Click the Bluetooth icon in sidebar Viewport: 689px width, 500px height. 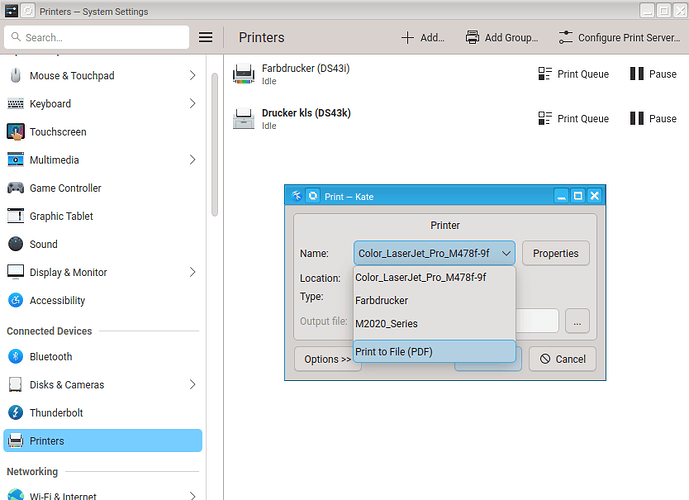coord(15,357)
